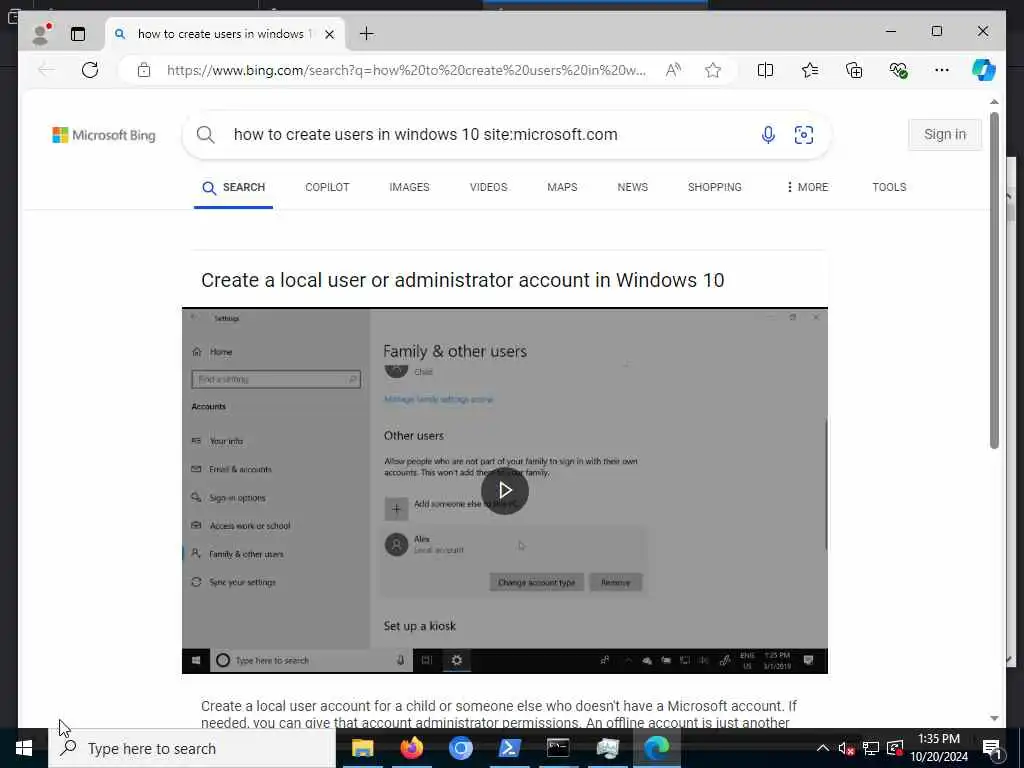
Task: Select the SEARCH tab
Action: pos(233,187)
